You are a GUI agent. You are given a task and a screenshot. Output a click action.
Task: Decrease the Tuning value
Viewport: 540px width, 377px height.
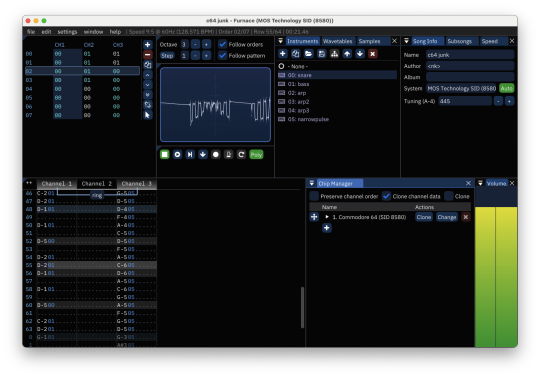(498, 101)
